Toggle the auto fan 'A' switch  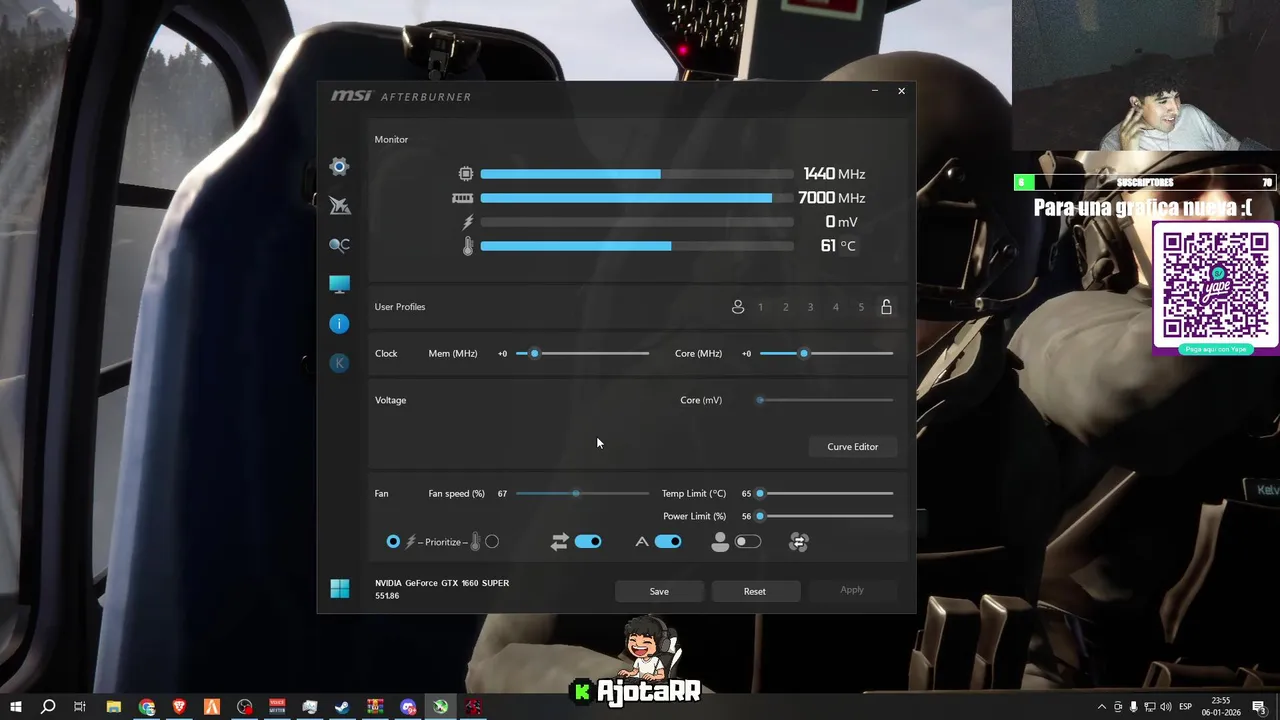coord(668,542)
